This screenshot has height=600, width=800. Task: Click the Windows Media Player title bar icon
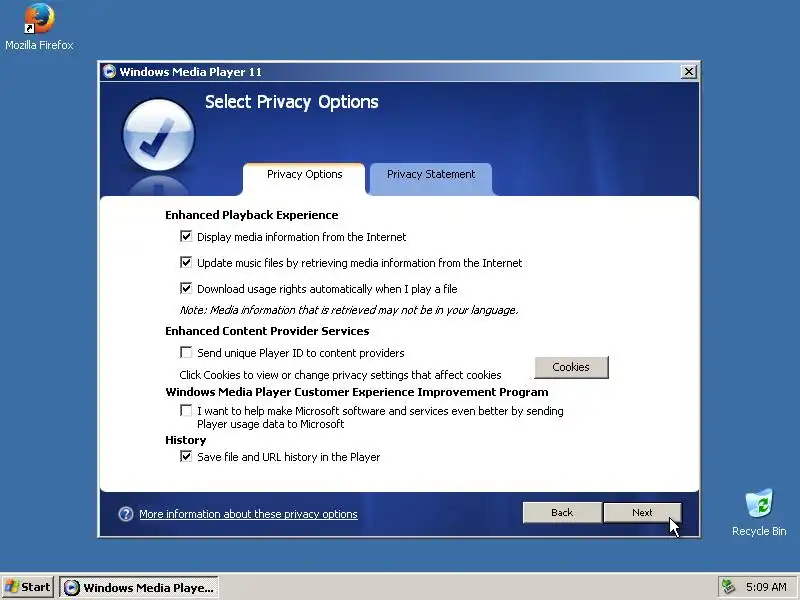[109, 71]
